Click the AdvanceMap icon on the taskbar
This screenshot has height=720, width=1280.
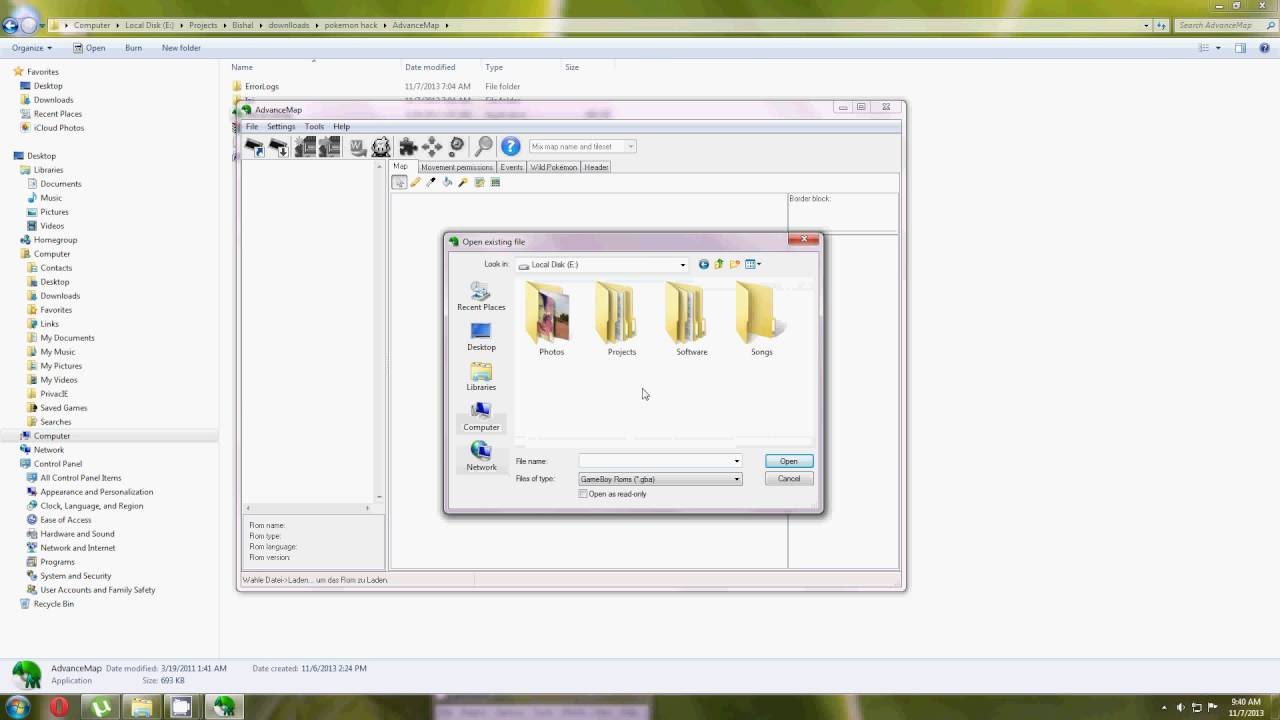tap(223, 707)
